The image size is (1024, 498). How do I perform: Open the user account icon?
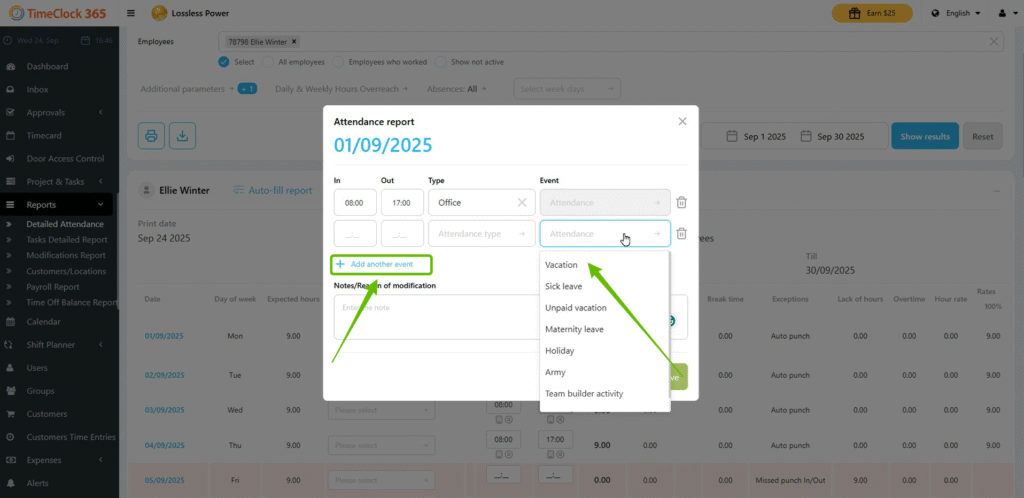pos(1003,13)
